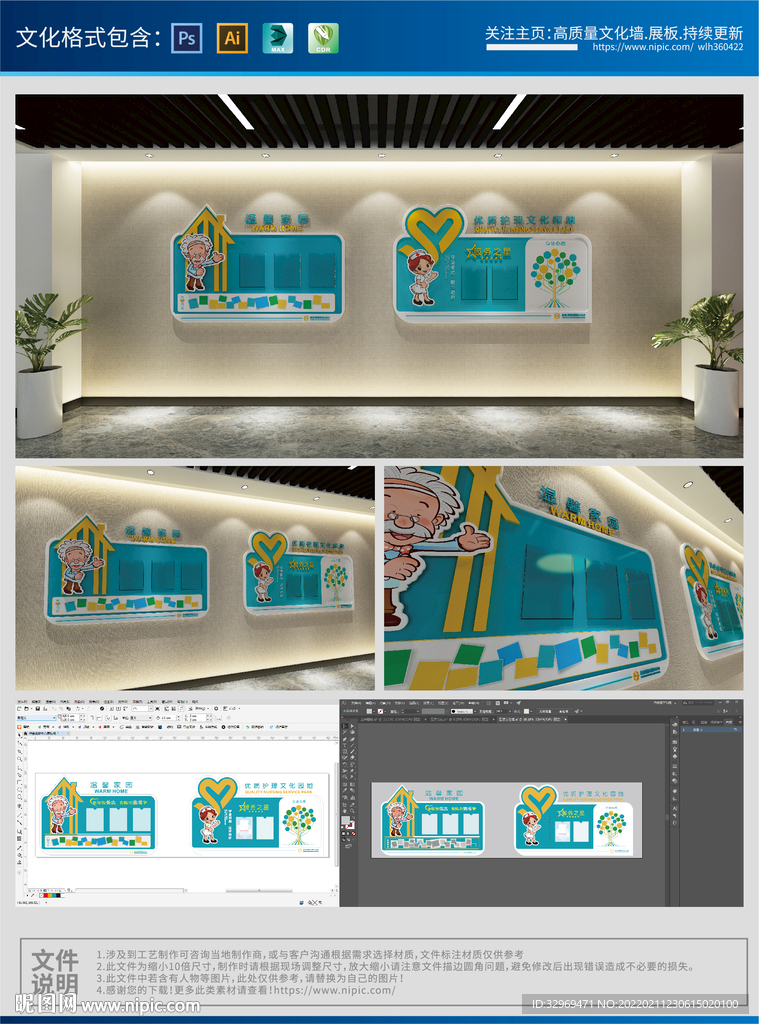Viewport: 759px width, 1024px height.
Task: Select the Crop tool in CorelDRAW toolbox
Action: (x=20, y=752)
